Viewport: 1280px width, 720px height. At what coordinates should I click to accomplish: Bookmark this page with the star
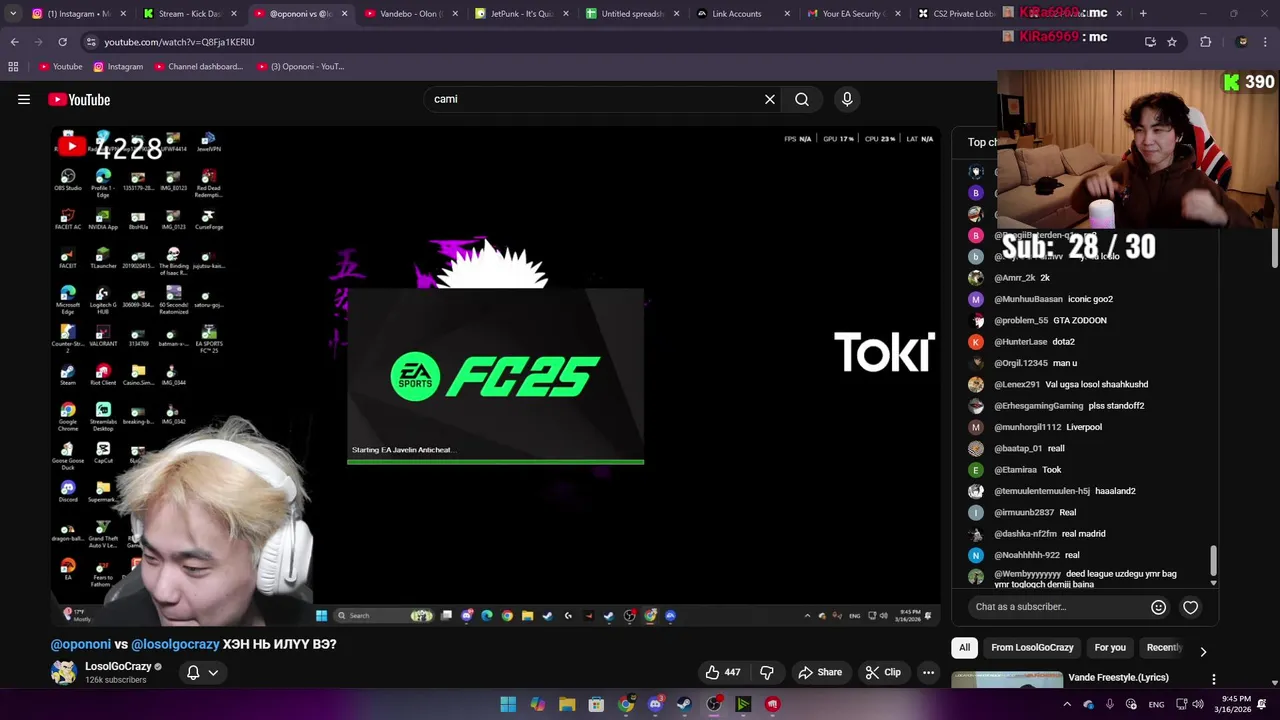point(1172,42)
